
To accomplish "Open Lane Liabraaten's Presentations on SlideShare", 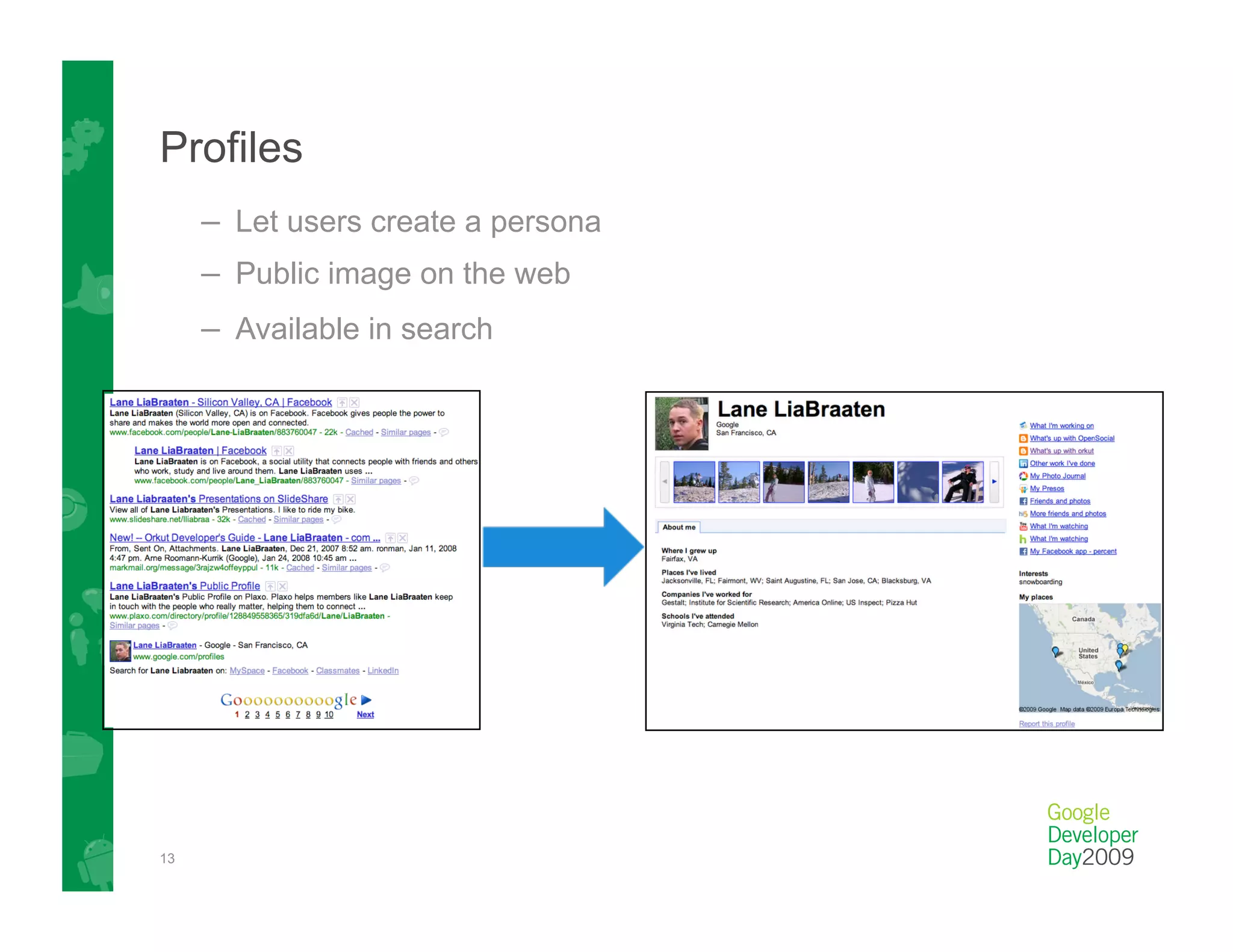I will tap(219, 499).
